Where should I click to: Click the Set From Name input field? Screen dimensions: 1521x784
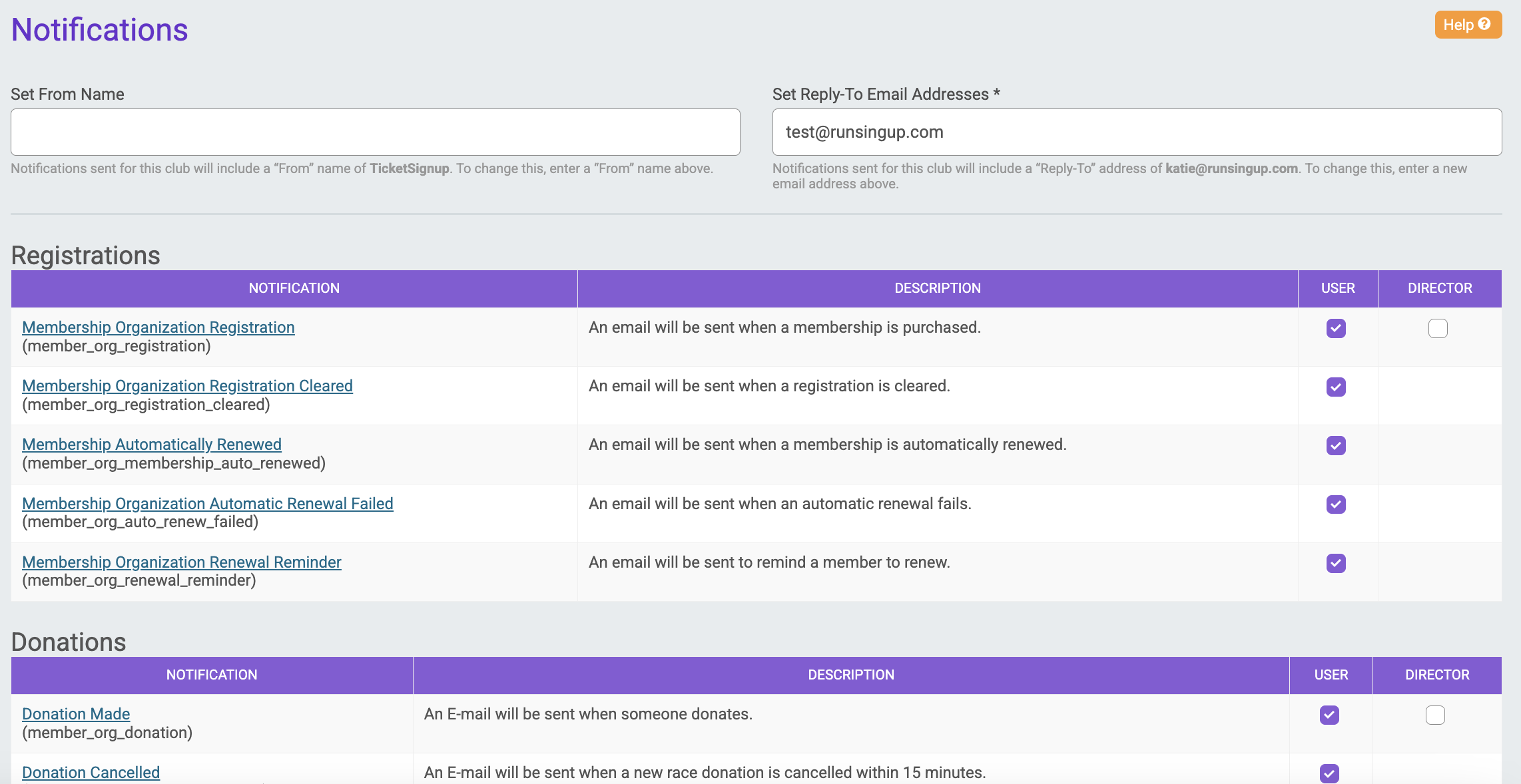375,132
